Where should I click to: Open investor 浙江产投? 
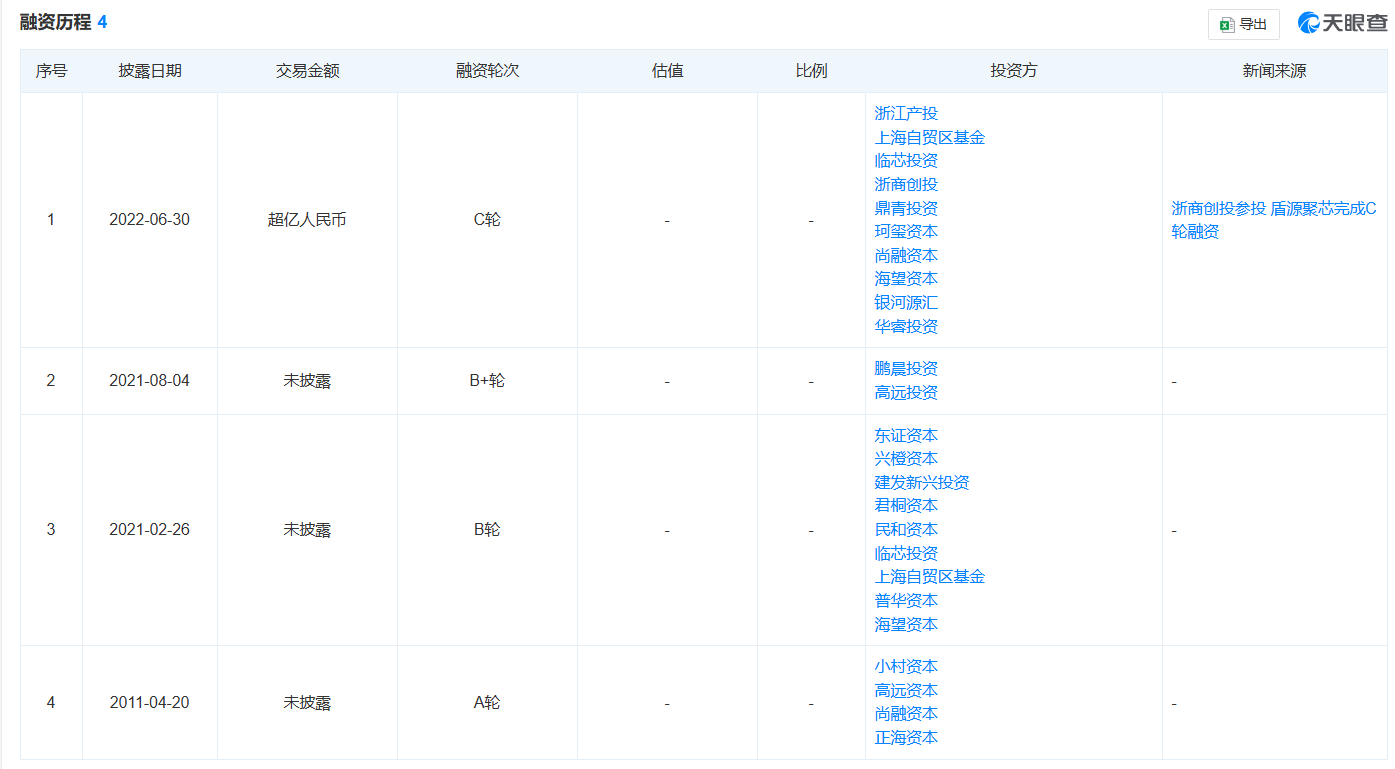point(906,113)
